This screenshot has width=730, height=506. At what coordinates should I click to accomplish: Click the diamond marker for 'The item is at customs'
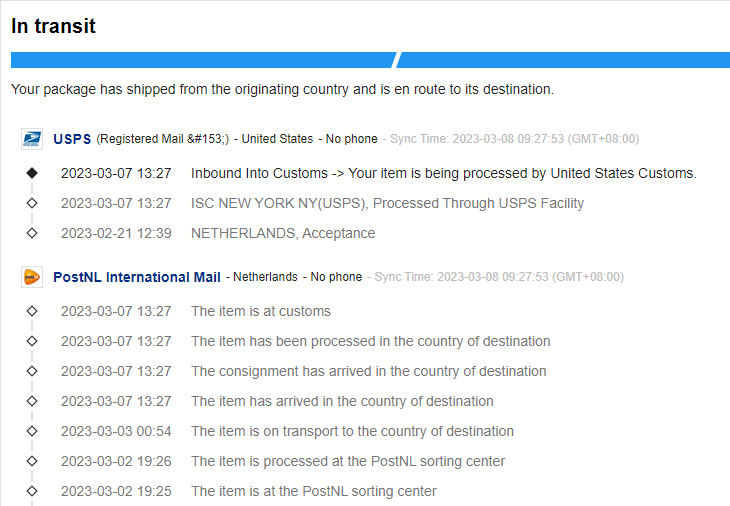pos(32,311)
